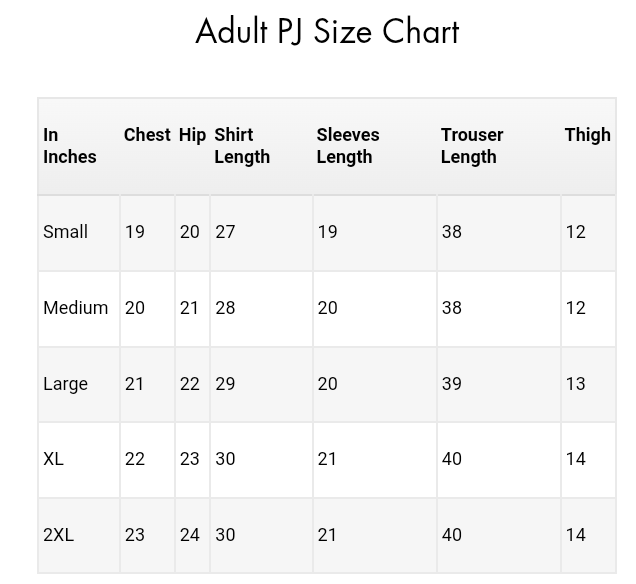Click the Thigh column header
This screenshot has width=636, height=584.
587,135
